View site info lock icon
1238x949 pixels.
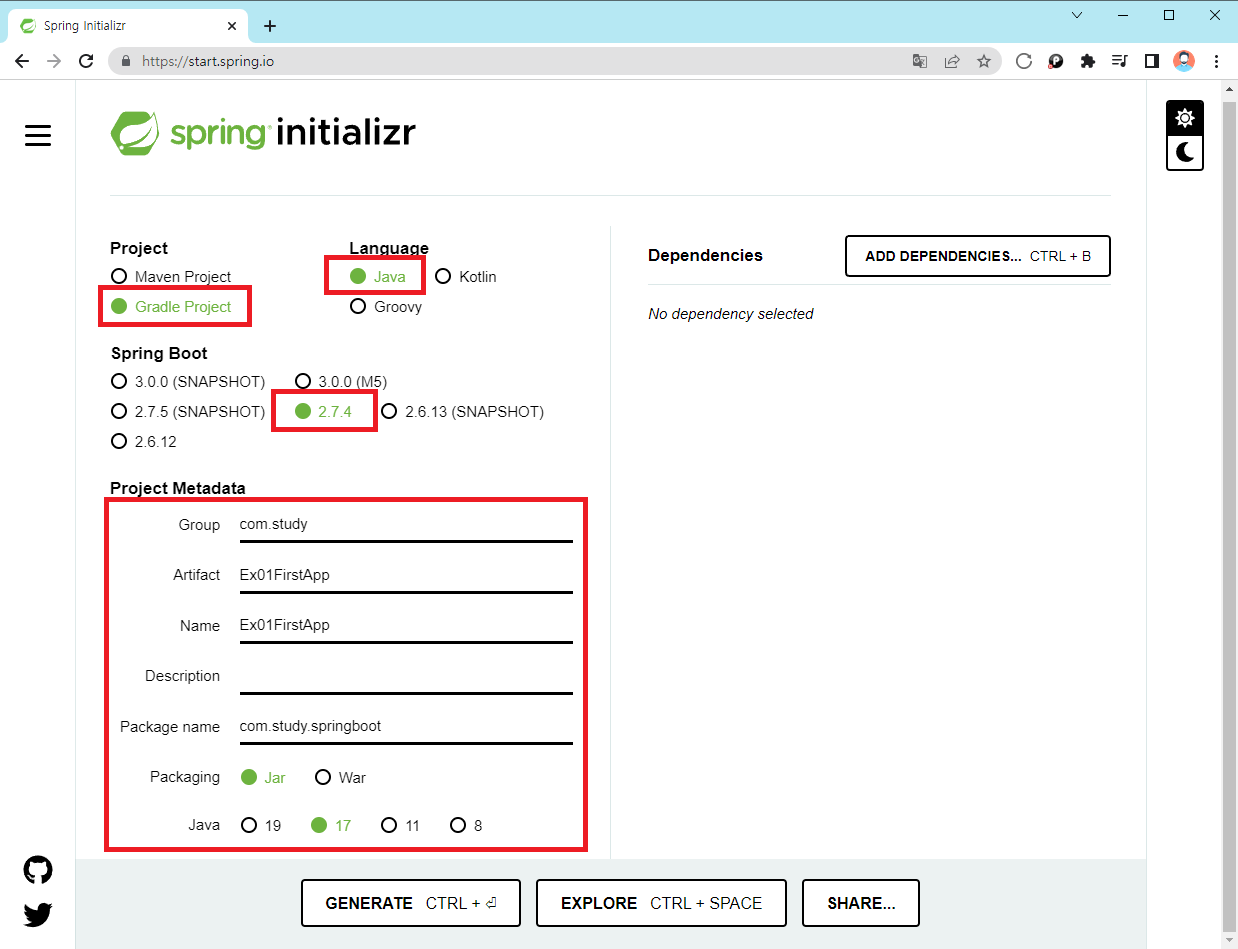126,61
